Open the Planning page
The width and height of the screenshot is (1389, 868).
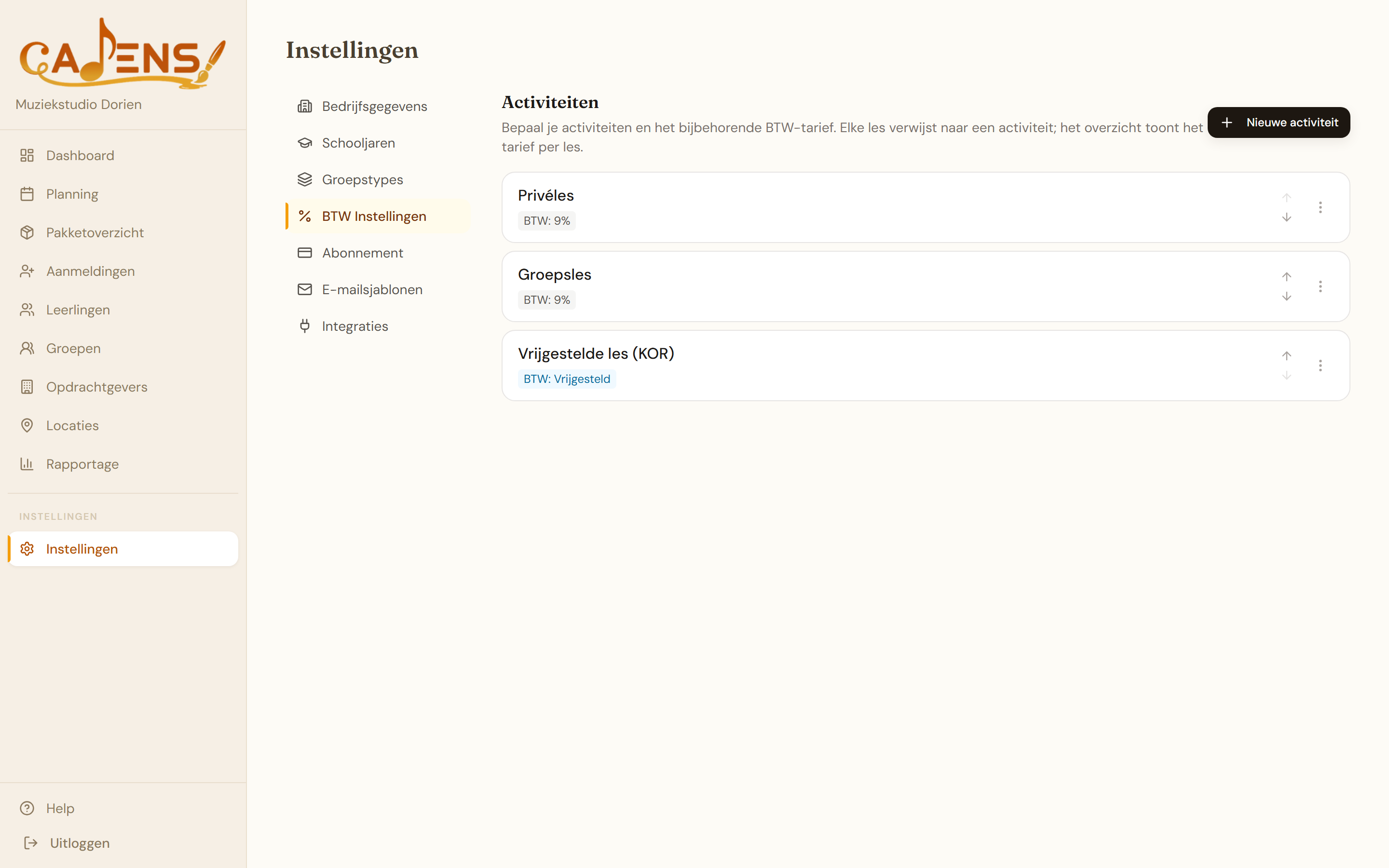[123, 194]
